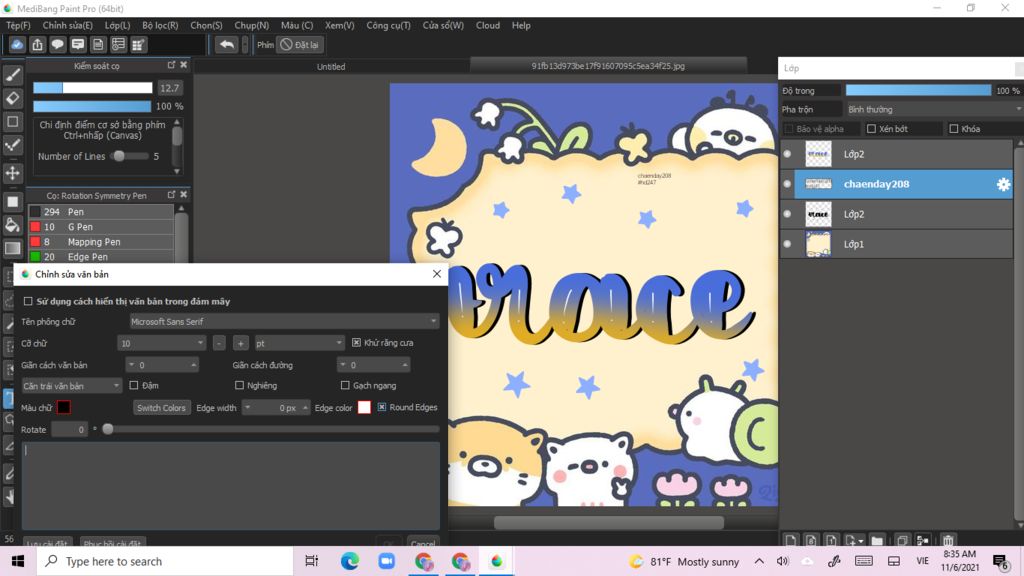The height and width of the screenshot is (576, 1024).
Task: Click the speech bubble toolbar icon
Action: [x=57, y=44]
